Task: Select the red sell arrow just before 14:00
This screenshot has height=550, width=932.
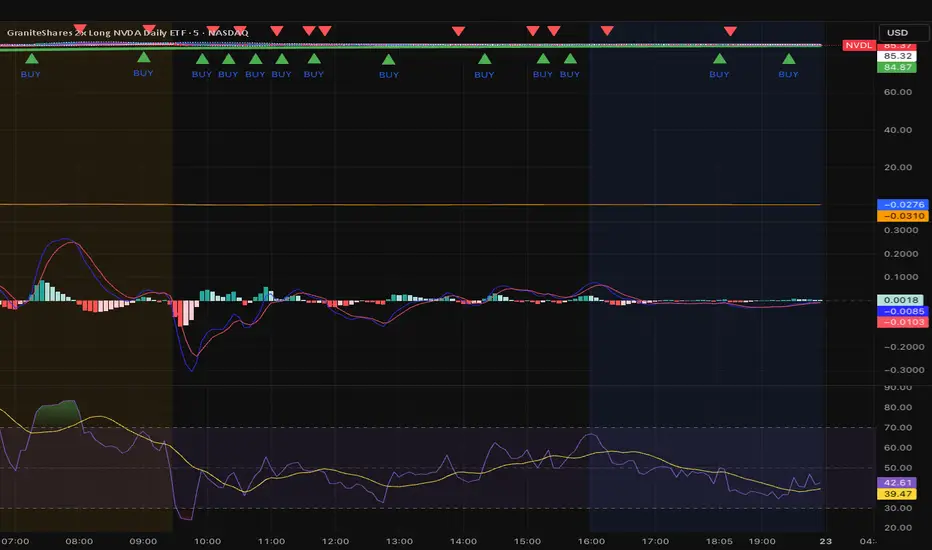Action: pyautogui.click(x=458, y=31)
